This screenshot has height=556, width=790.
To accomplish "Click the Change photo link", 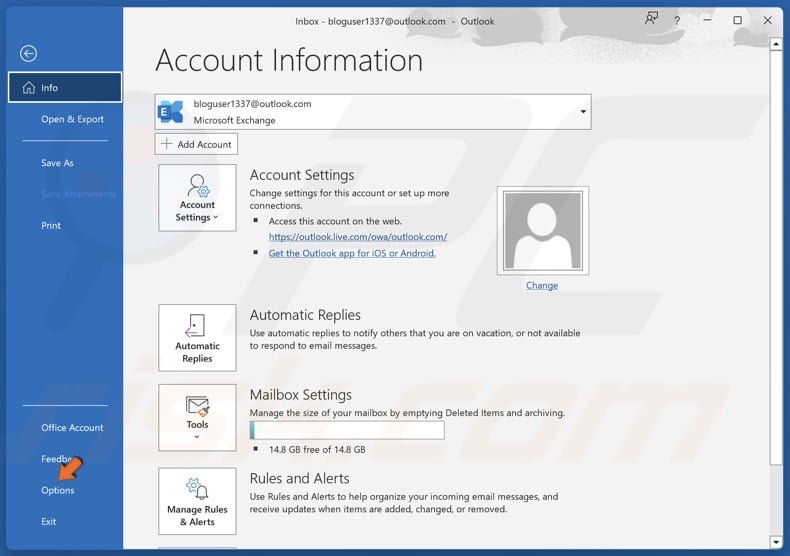I will coord(542,286).
